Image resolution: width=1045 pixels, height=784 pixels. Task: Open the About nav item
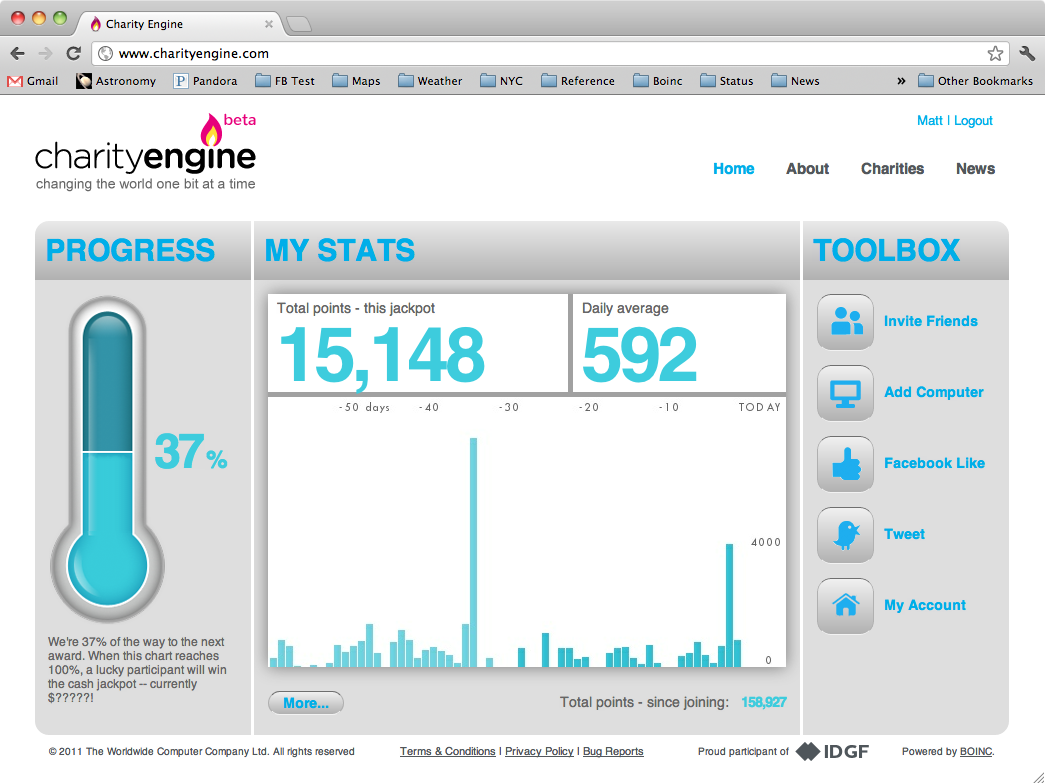[x=808, y=169]
